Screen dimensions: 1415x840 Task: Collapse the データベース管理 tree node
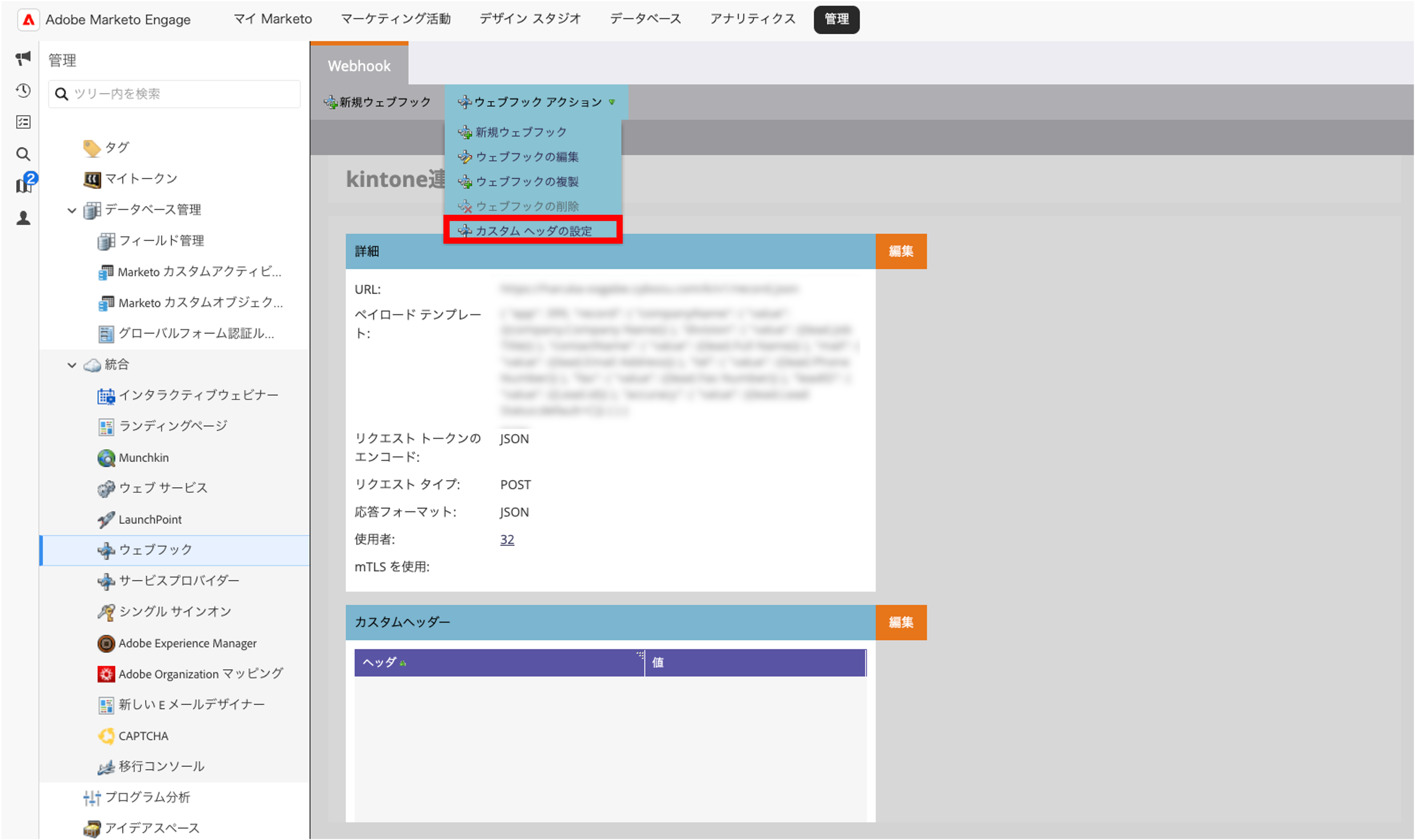point(72,210)
